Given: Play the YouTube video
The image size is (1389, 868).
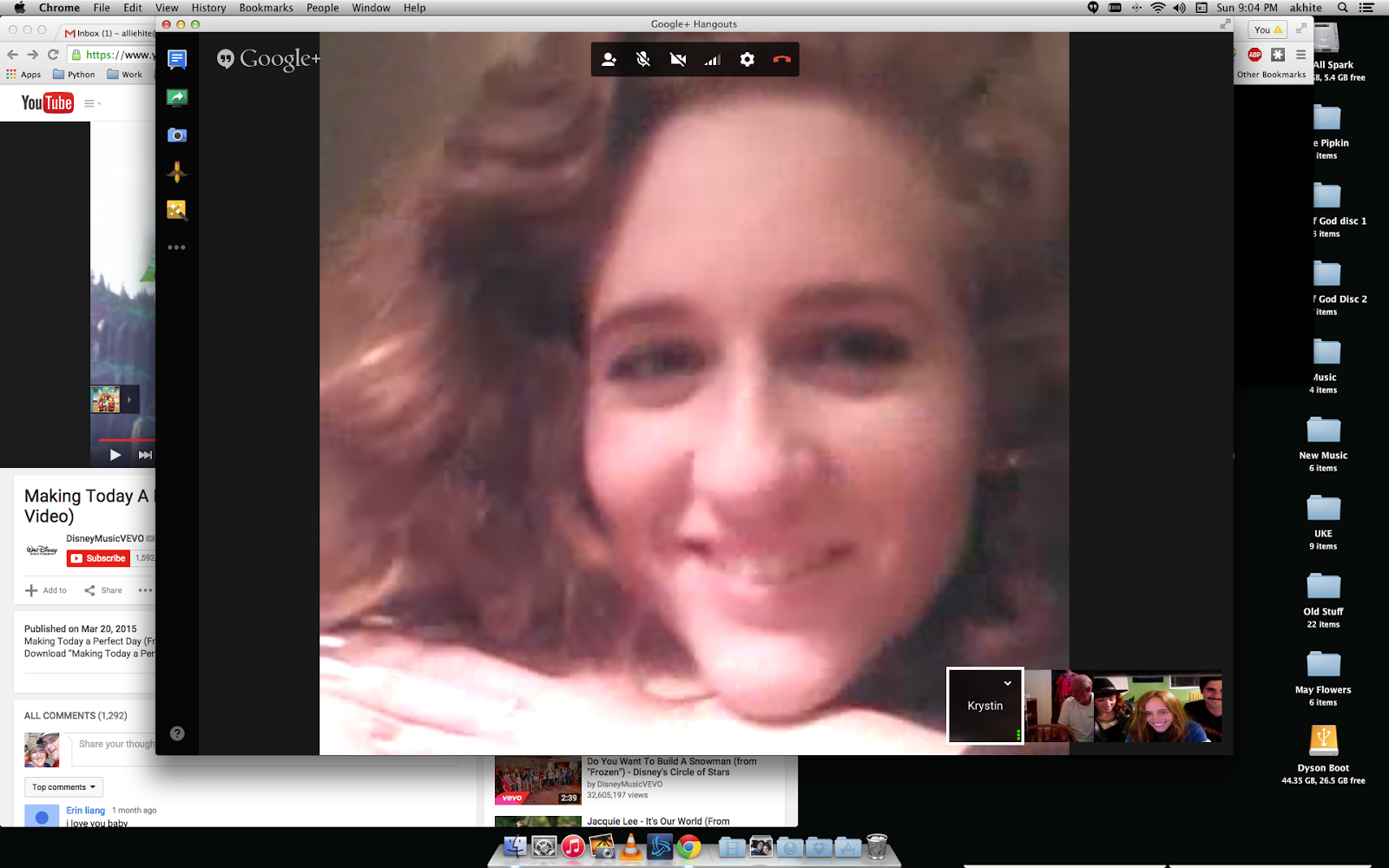Looking at the screenshot, I should point(115,455).
